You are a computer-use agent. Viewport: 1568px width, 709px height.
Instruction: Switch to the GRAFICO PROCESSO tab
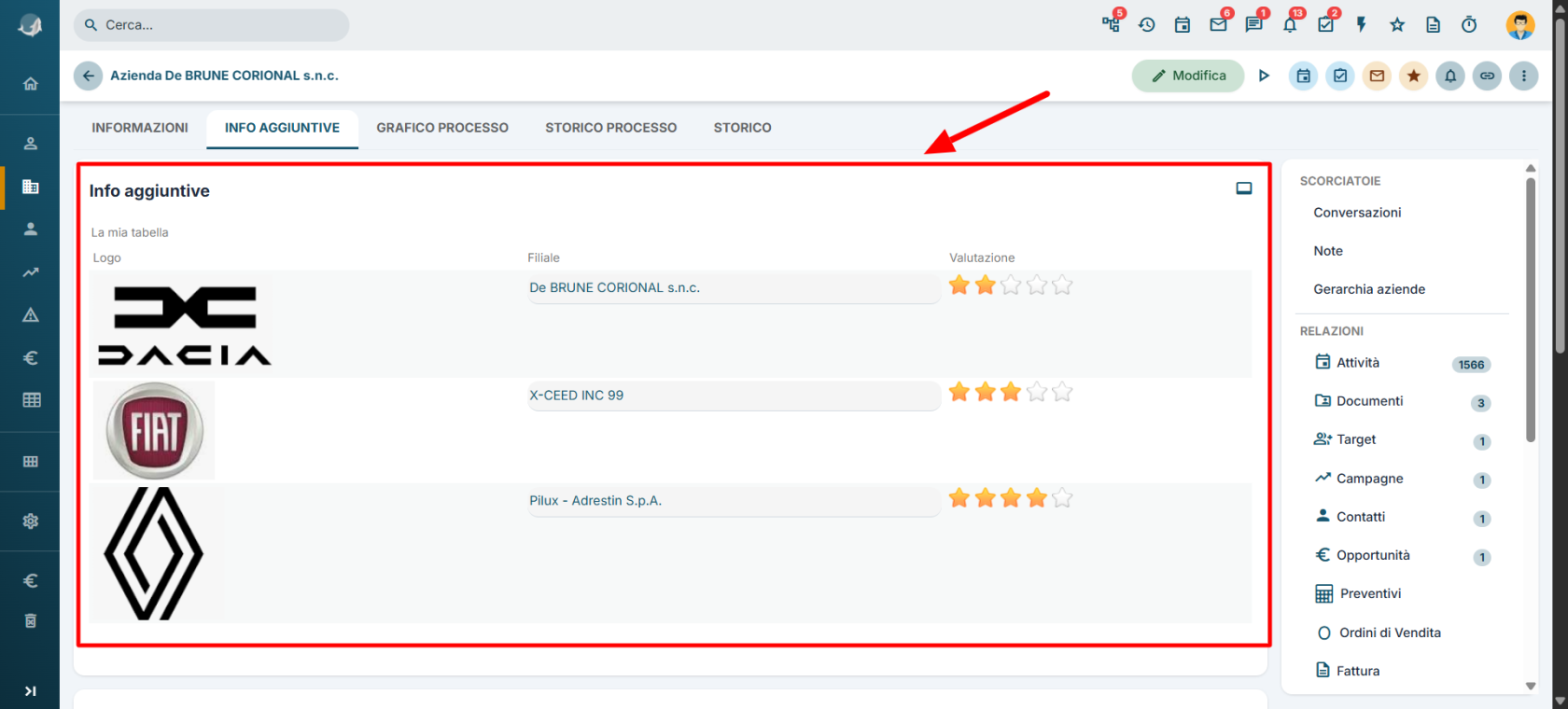[x=442, y=128]
